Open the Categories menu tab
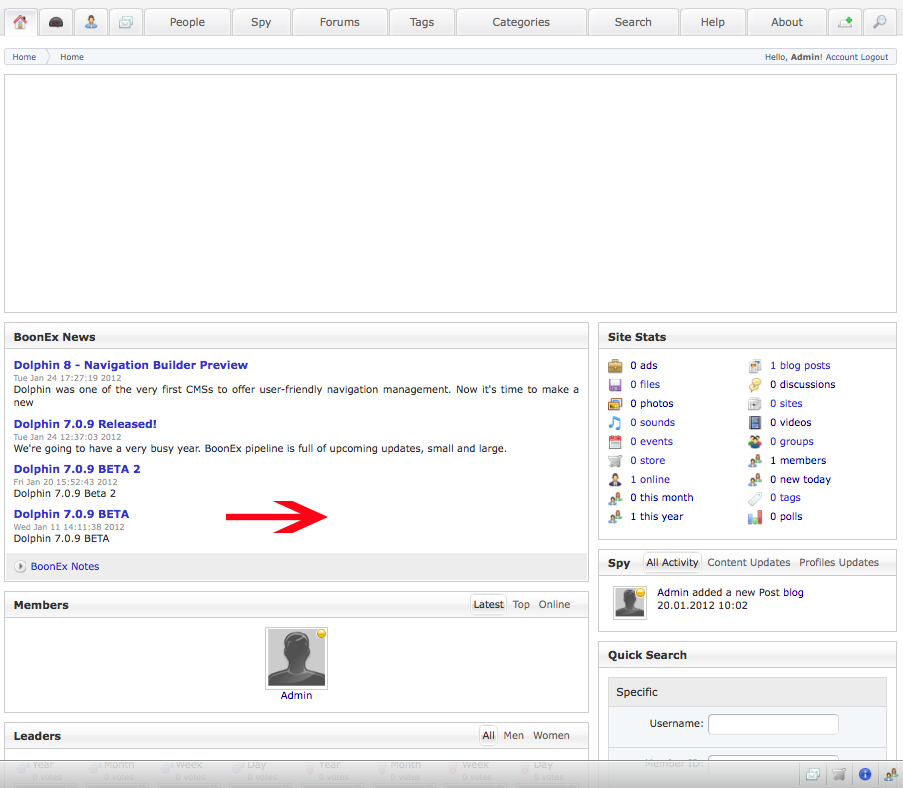 coord(520,22)
